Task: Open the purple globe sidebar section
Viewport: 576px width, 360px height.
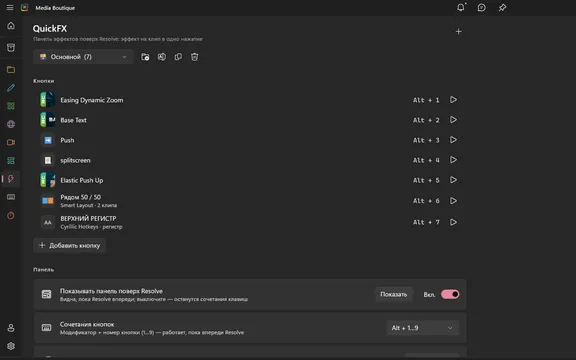Action: pyautogui.click(x=11, y=124)
